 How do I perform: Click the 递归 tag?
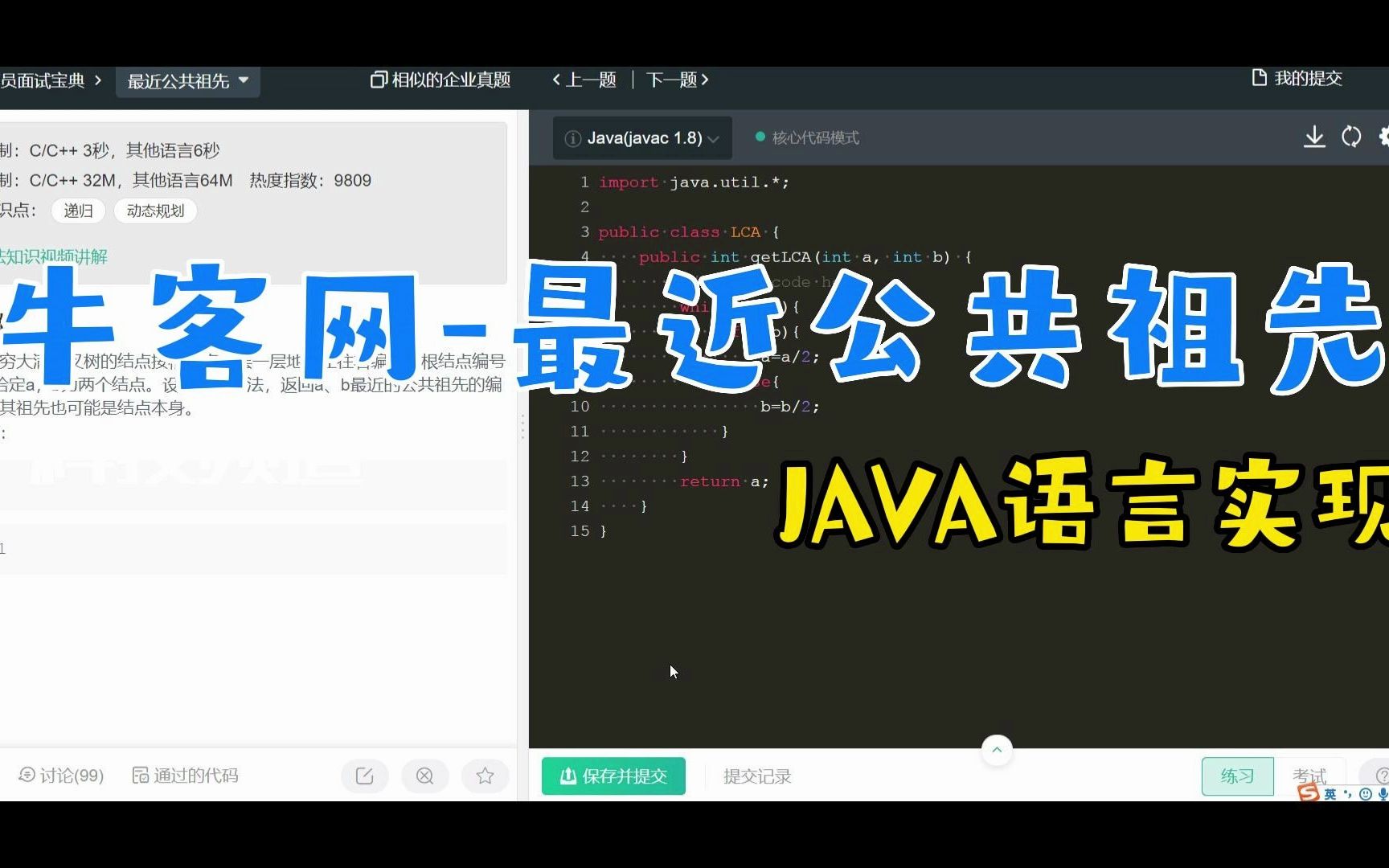[78, 211]
